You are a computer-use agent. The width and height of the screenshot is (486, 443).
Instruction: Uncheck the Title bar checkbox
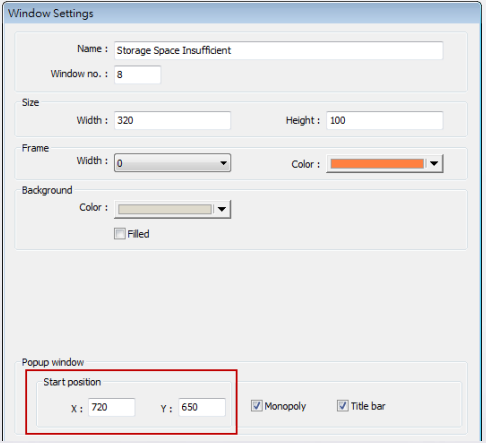click(x=343, y=406)
